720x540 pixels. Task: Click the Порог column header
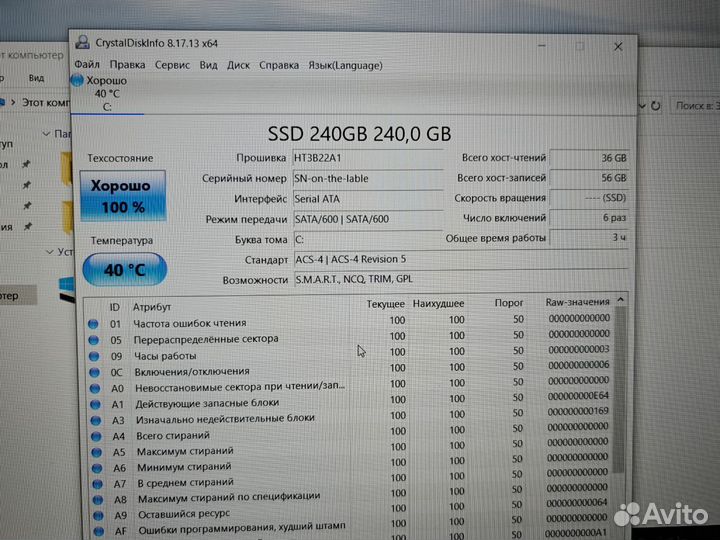pyautogui.click(x=509, y=303)
